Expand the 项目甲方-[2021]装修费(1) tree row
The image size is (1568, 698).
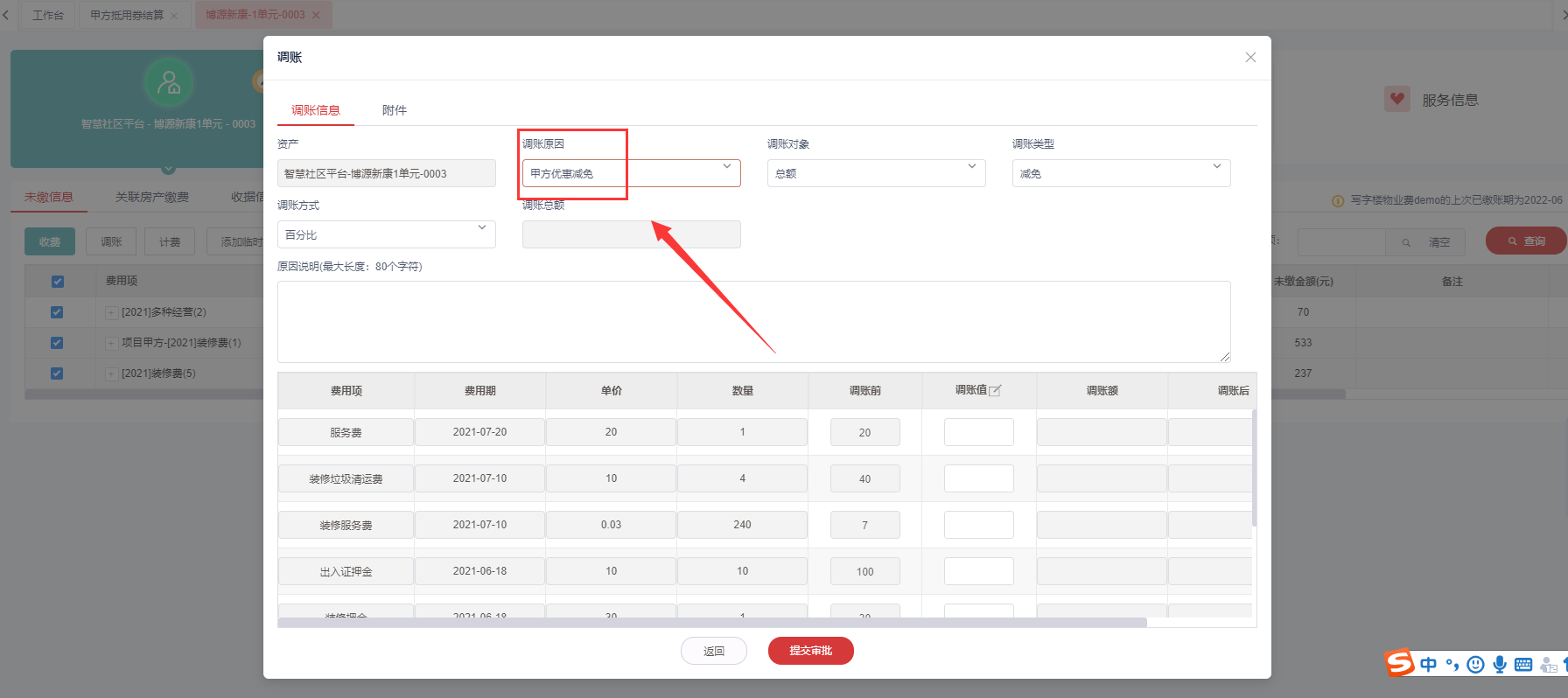(x=111, y=343)
